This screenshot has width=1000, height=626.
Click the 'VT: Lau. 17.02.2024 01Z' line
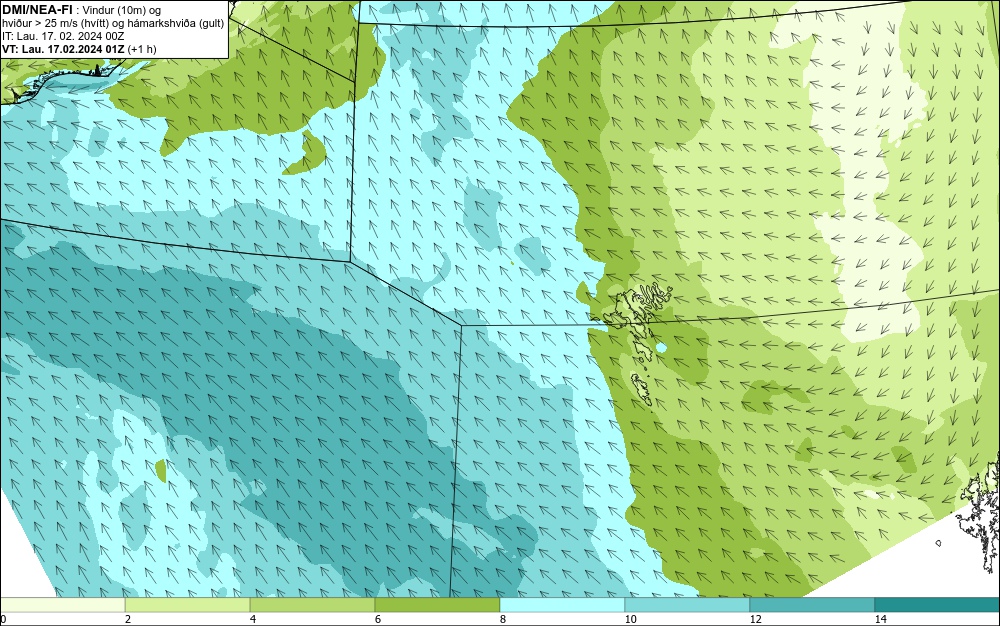pyautogui.click(x=64, y=49)
